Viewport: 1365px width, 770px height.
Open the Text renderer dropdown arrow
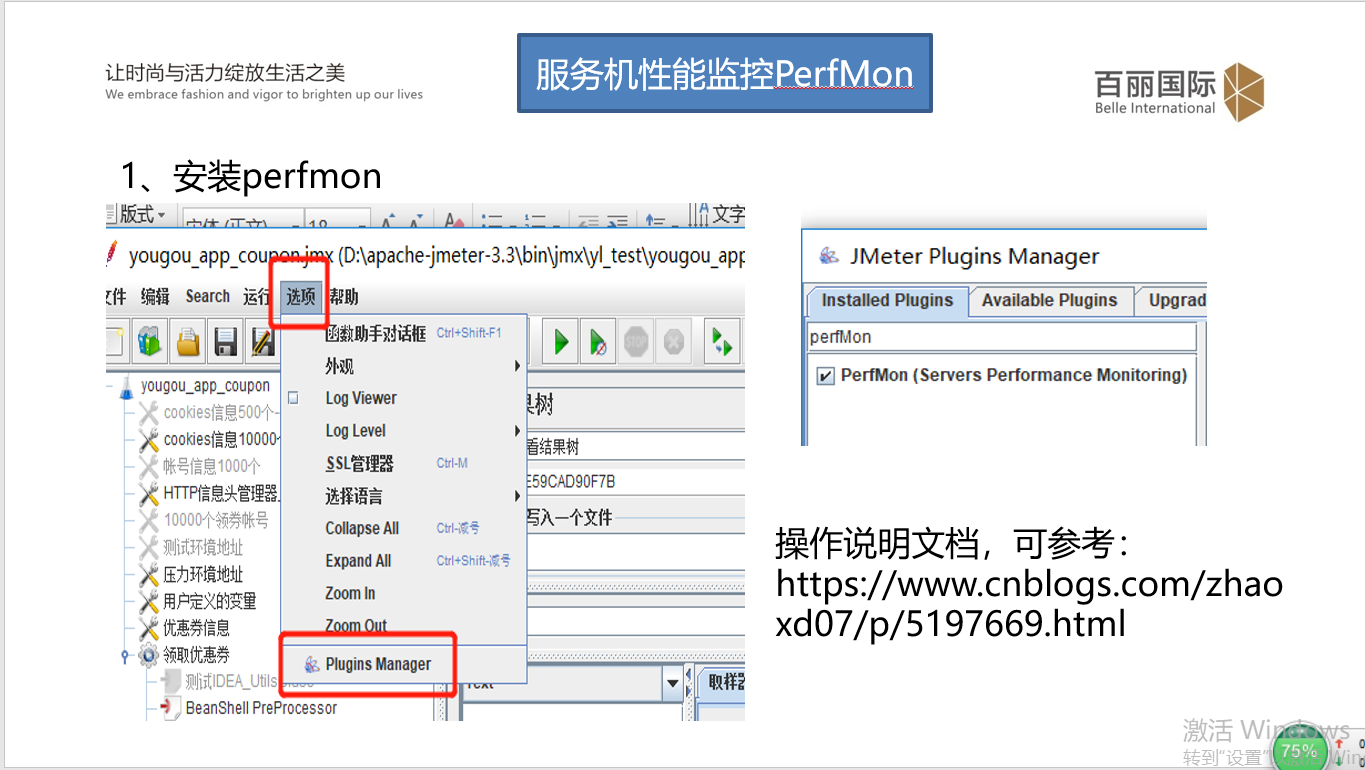(x=673, y=685)
